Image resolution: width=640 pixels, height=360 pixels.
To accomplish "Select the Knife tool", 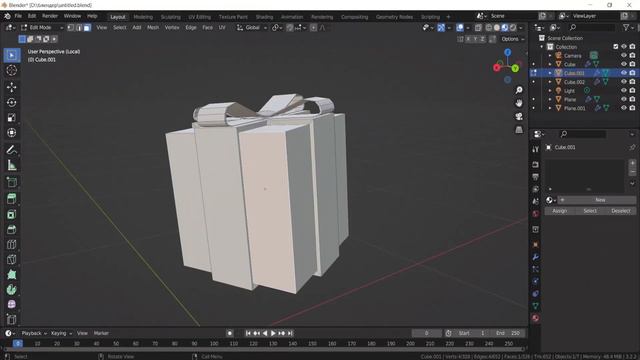I will pyautogui.click(x=11, y=260).
